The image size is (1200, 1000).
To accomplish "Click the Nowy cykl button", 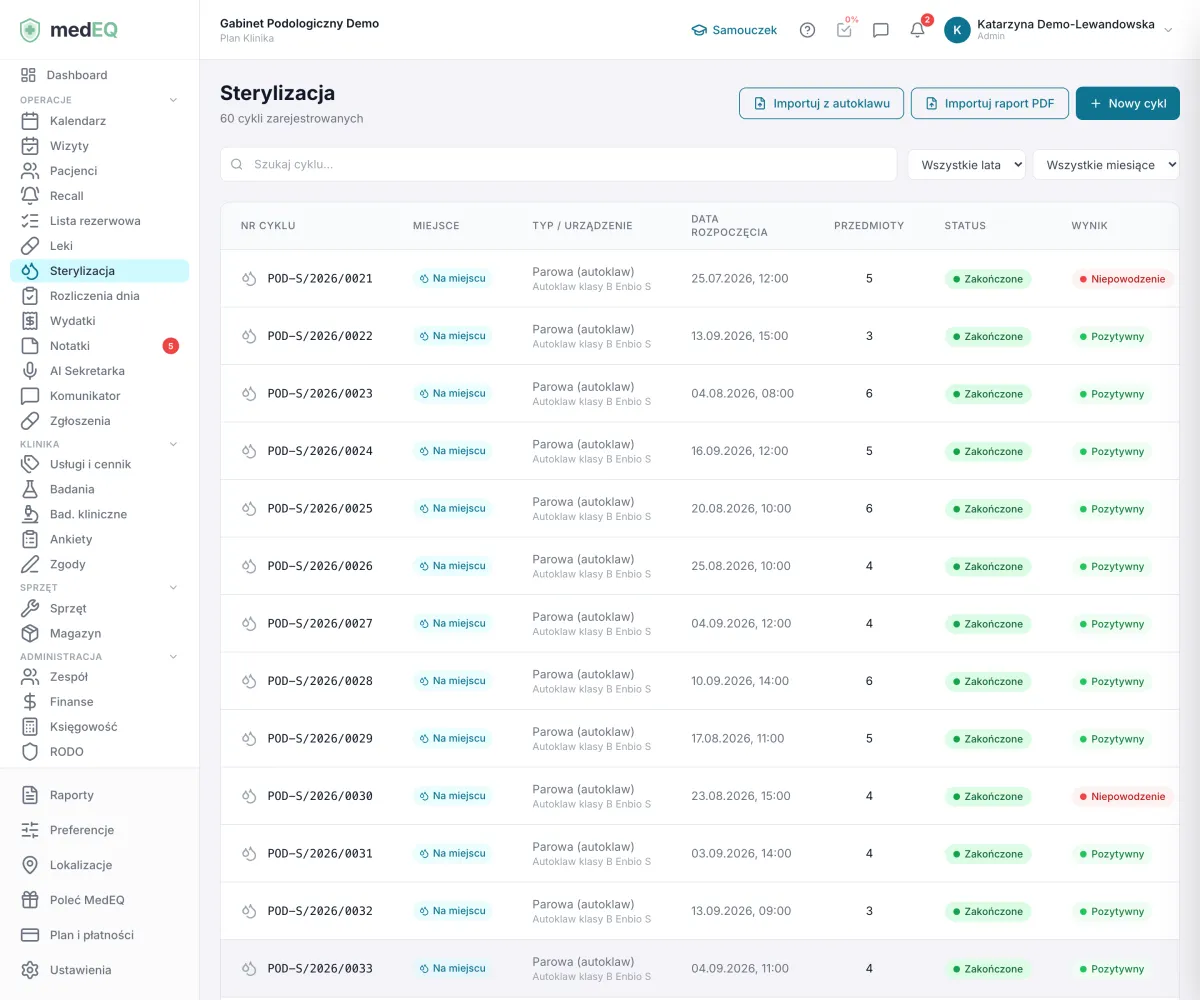I will pyautogui.click(x=1128, y=104).
